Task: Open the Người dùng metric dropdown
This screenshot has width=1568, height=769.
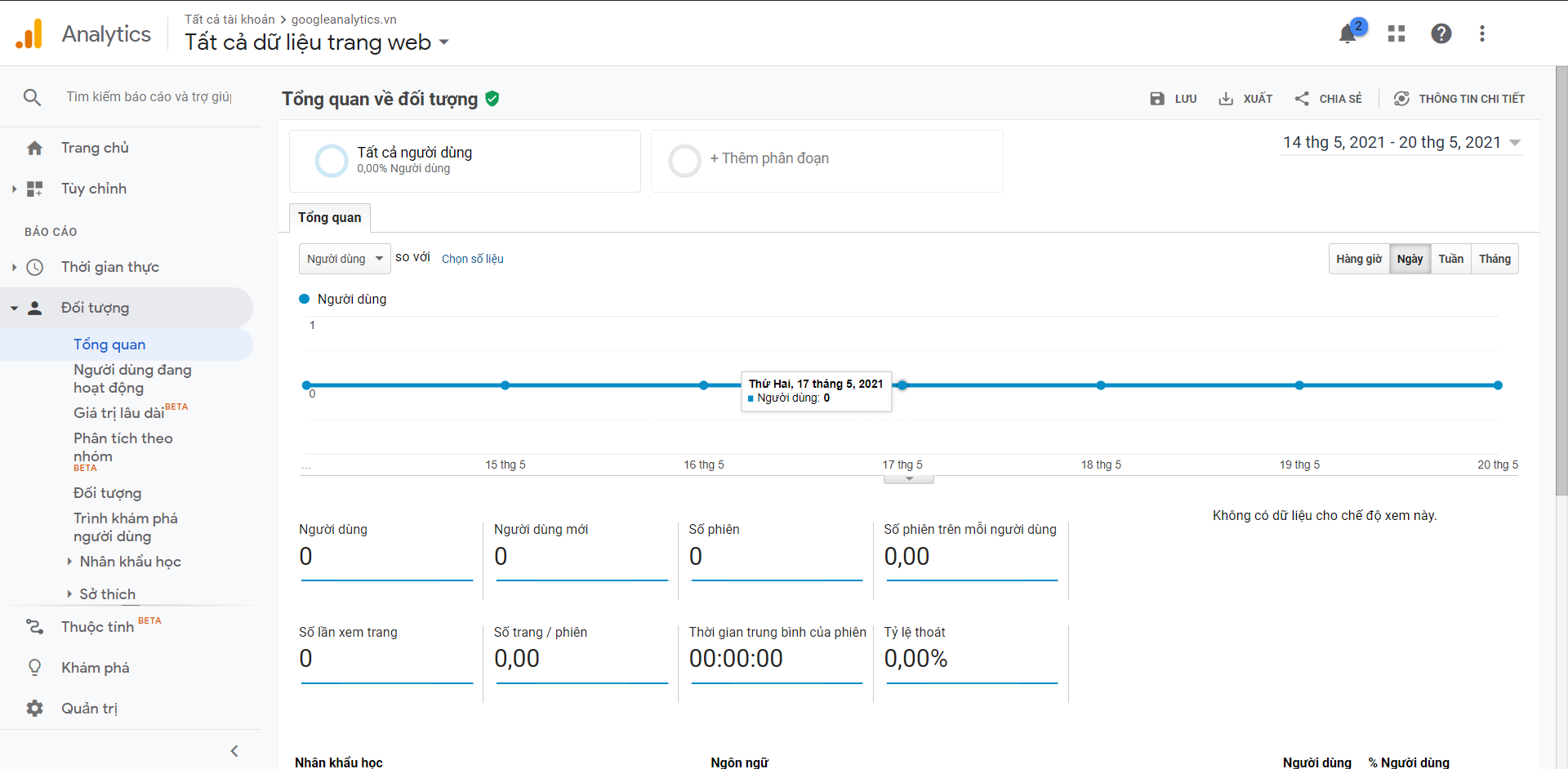Action: click(344, 259)
